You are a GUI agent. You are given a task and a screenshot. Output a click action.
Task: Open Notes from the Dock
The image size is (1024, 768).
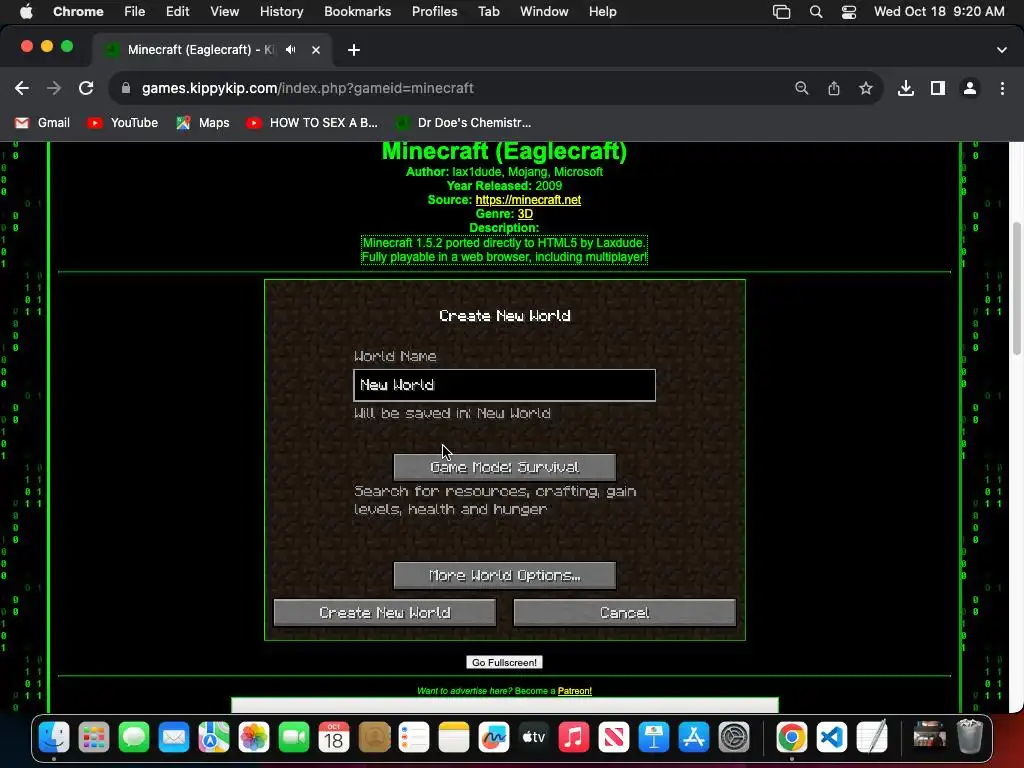(x=454, y=737)
